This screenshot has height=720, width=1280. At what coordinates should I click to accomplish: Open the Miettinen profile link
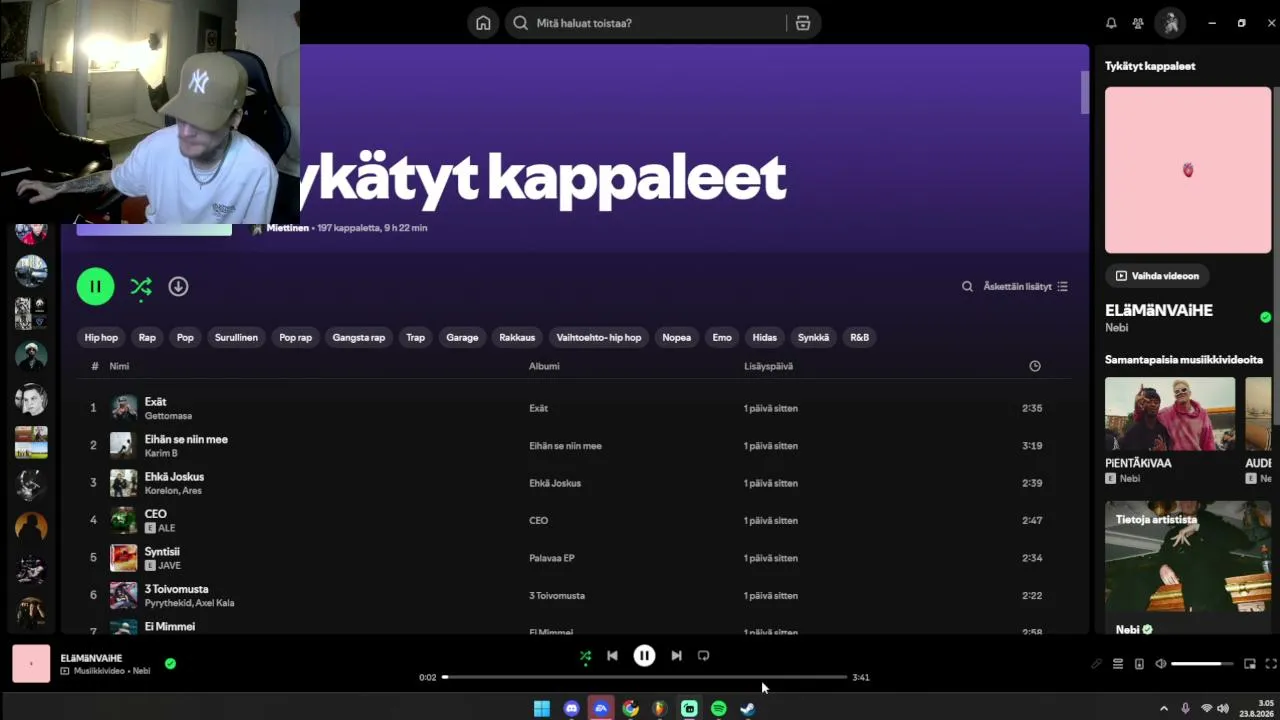coord(288,228)
